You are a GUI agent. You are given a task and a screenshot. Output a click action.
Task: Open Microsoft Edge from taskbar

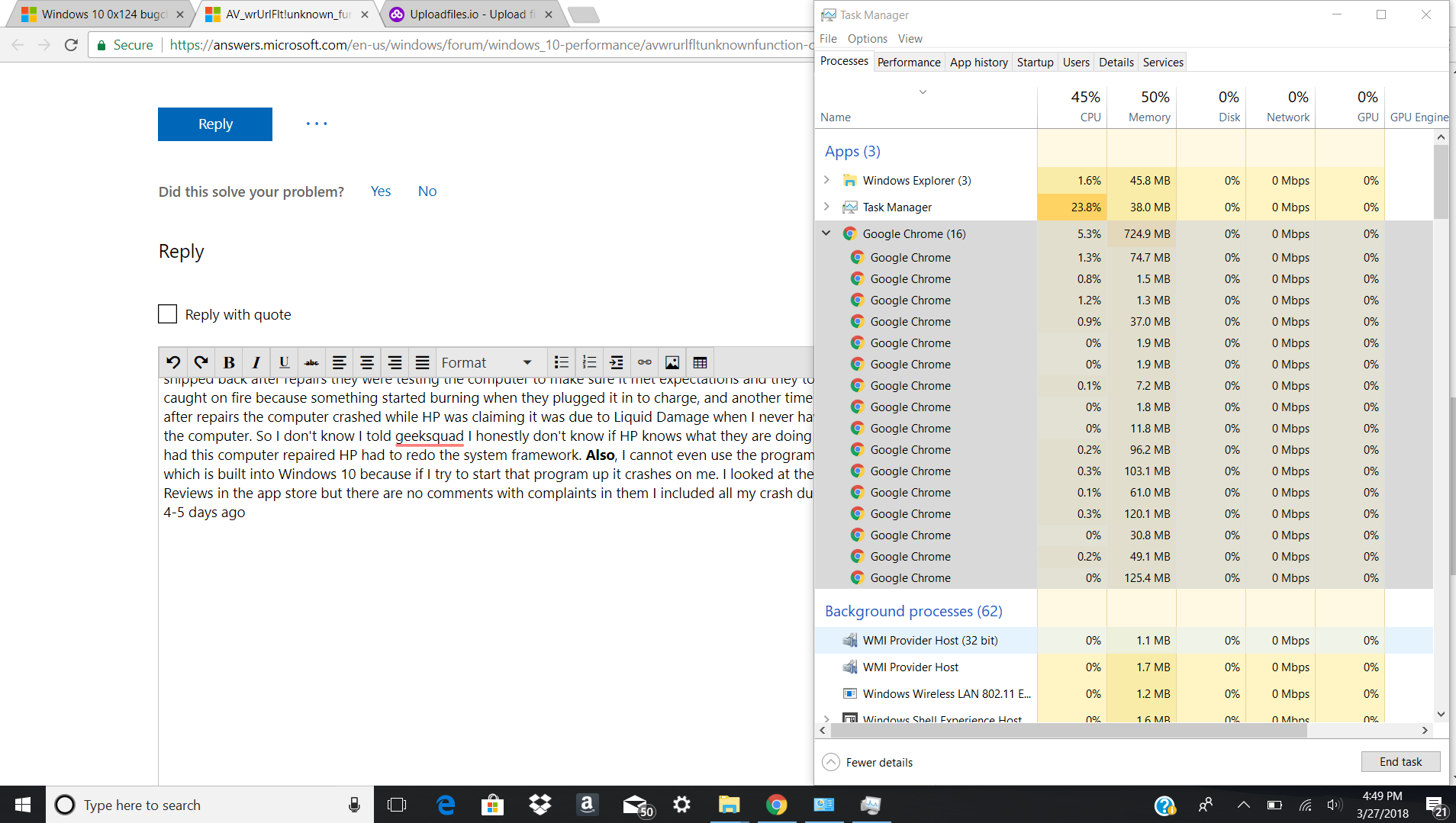[446, 805]
